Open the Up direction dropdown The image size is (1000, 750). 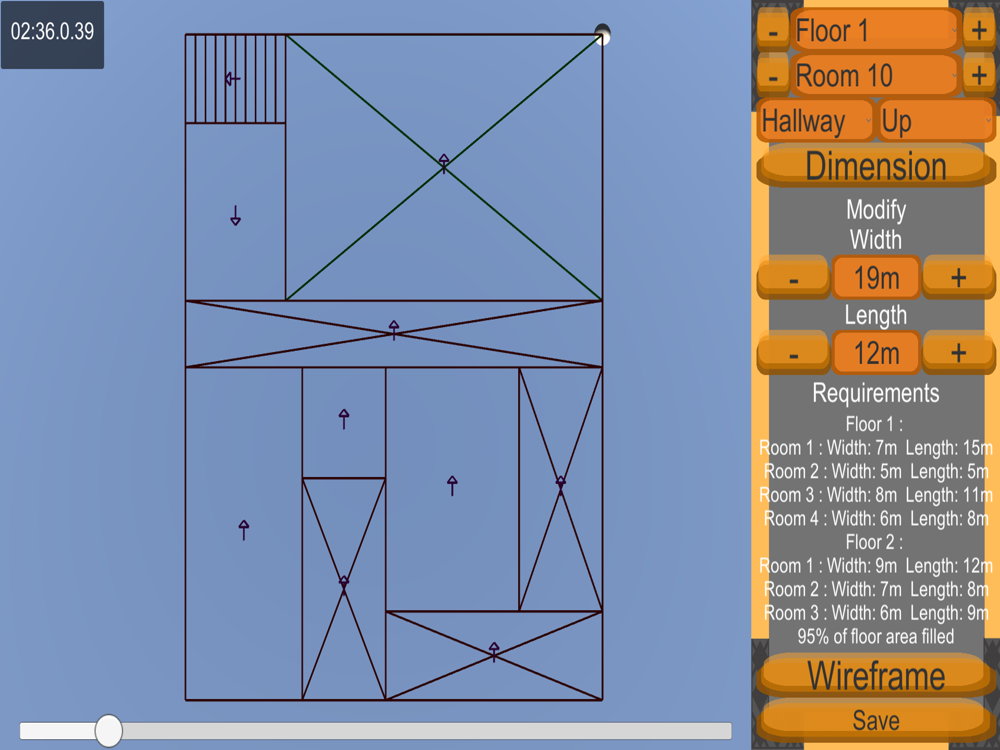936,121
